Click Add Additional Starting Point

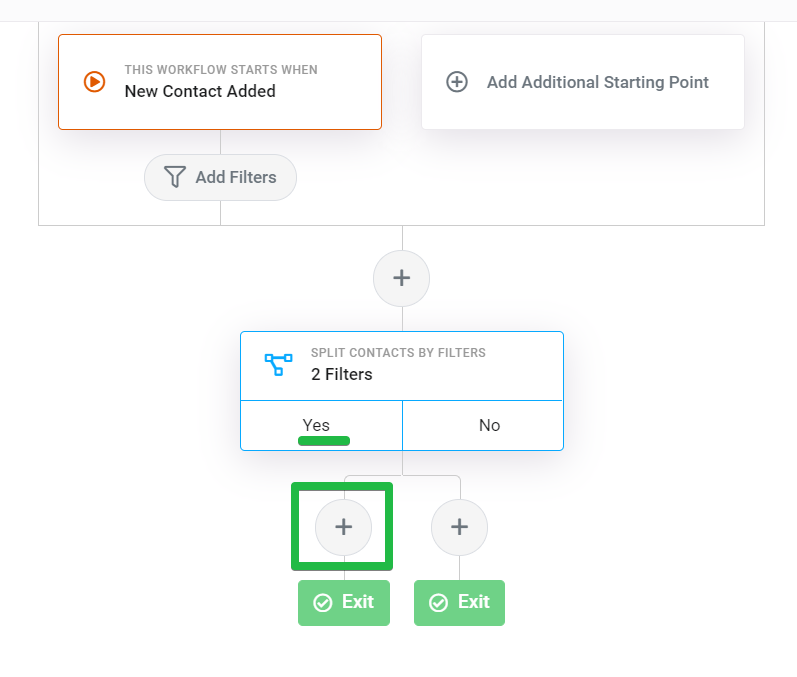(x=583, y=82)
